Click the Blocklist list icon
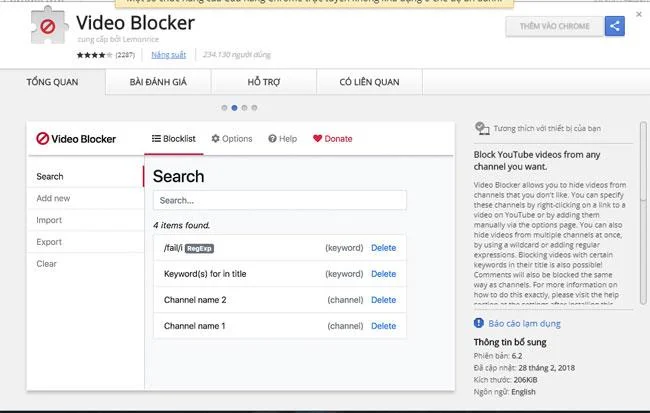 tap(156, 138)
